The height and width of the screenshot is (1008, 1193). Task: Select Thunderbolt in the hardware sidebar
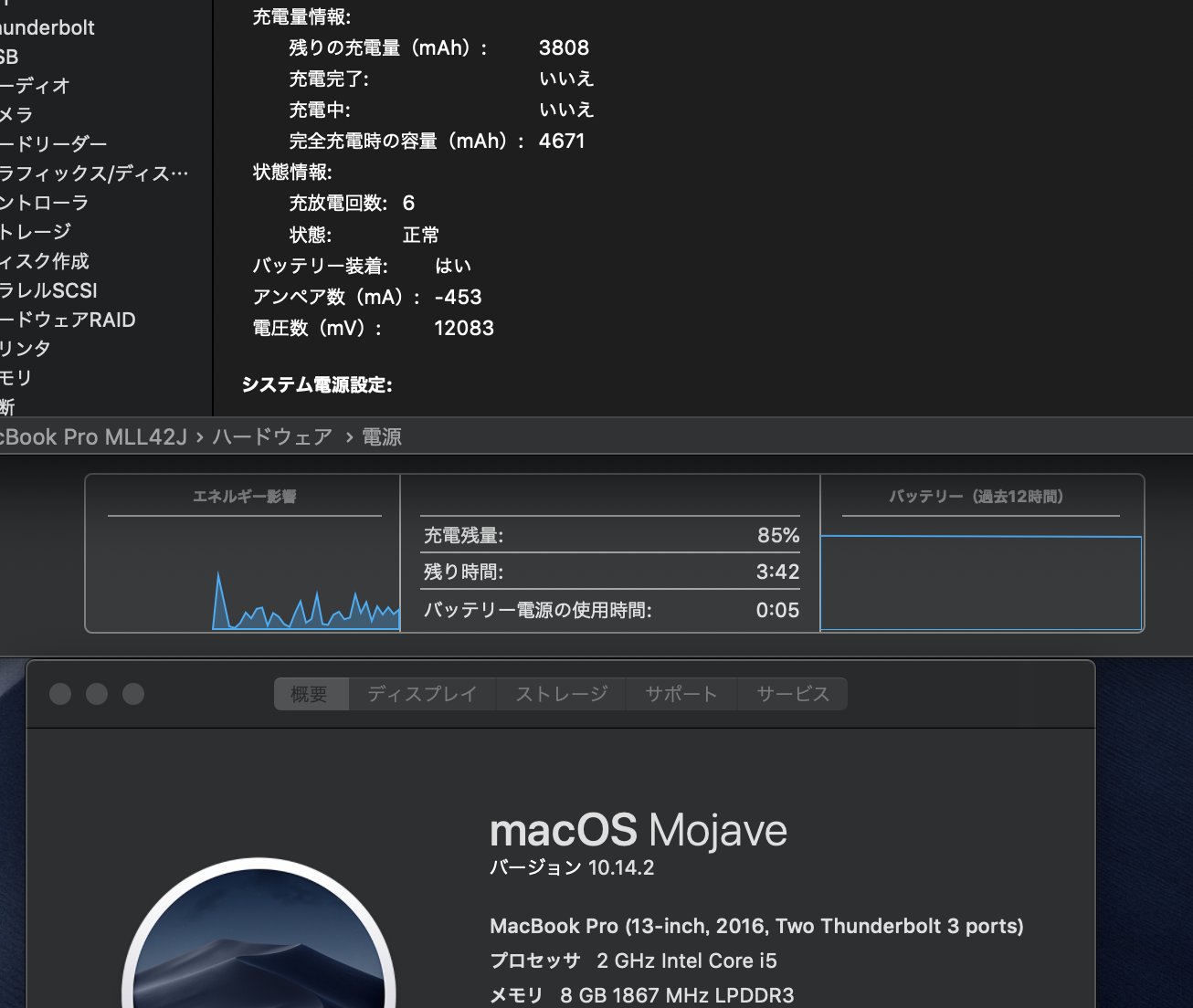[47, 27]
